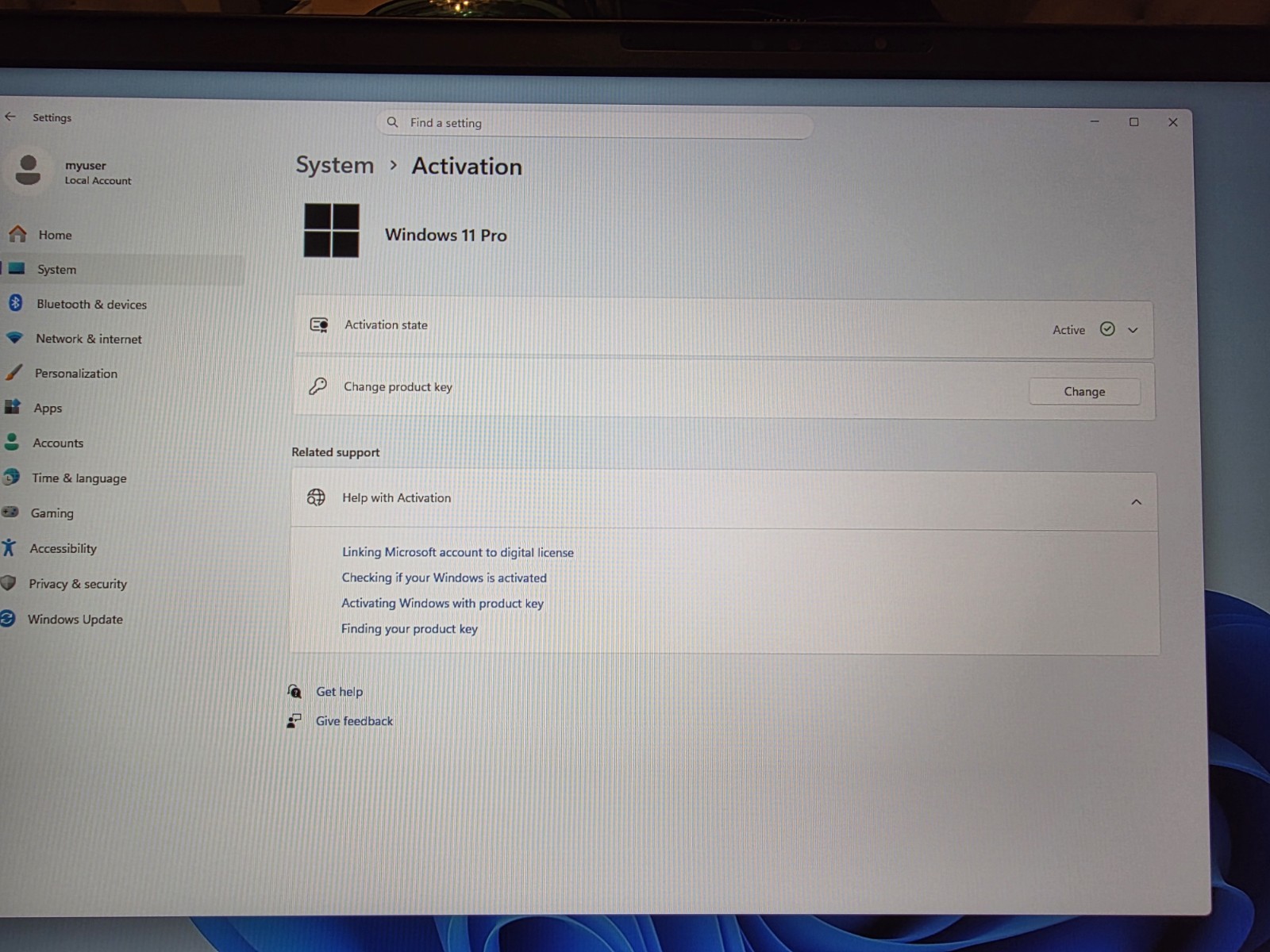The height and width of the screenshot is (952, 1270).
Task: Click the search magnifier icon
Action: point(392,122)
